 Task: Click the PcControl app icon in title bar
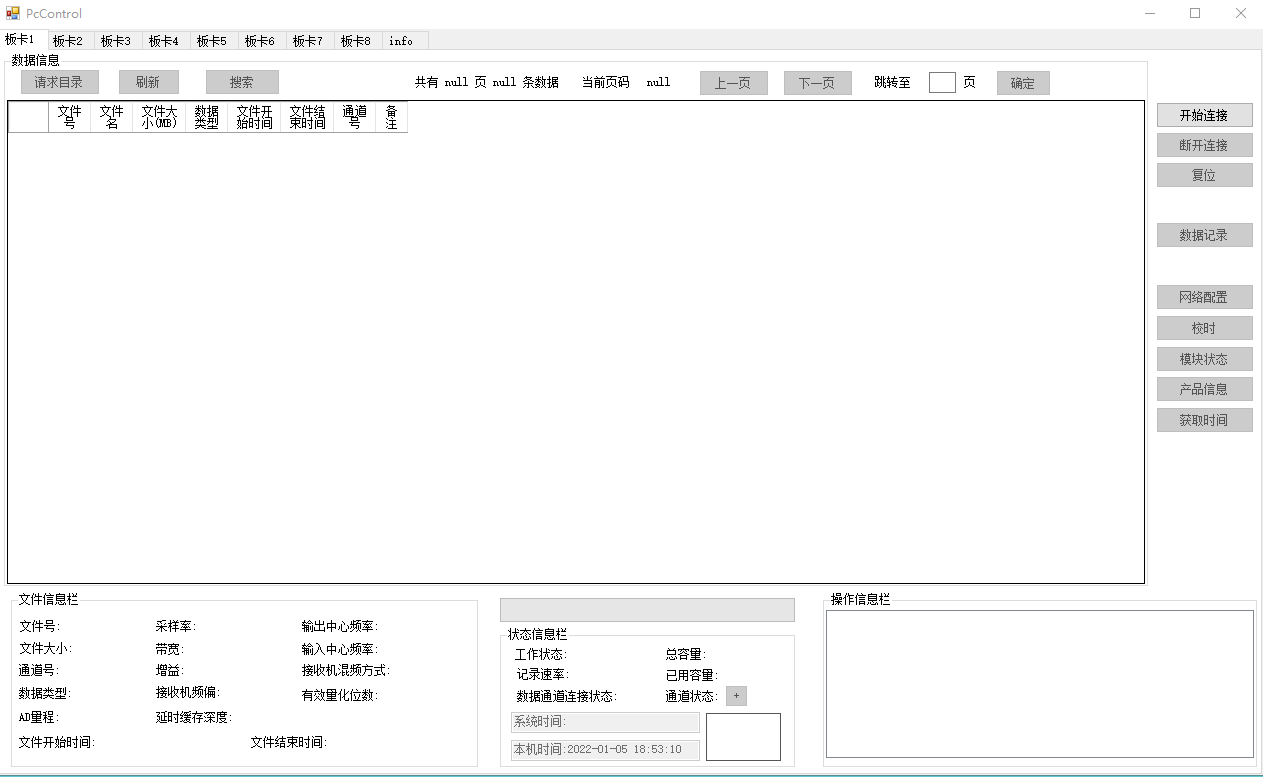[x=13, y=13]
